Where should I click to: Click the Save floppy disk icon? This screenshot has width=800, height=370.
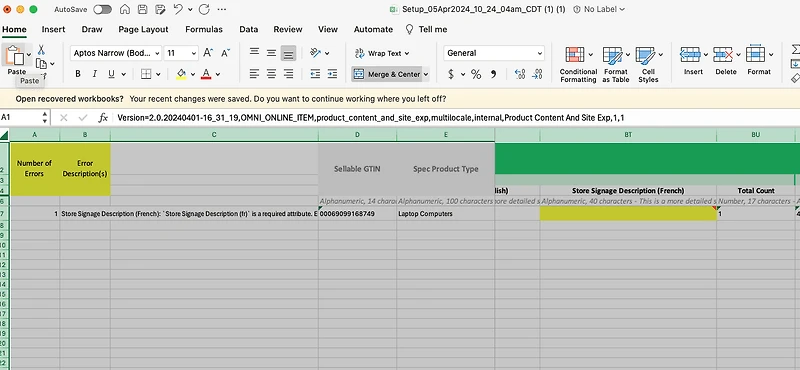142,9
